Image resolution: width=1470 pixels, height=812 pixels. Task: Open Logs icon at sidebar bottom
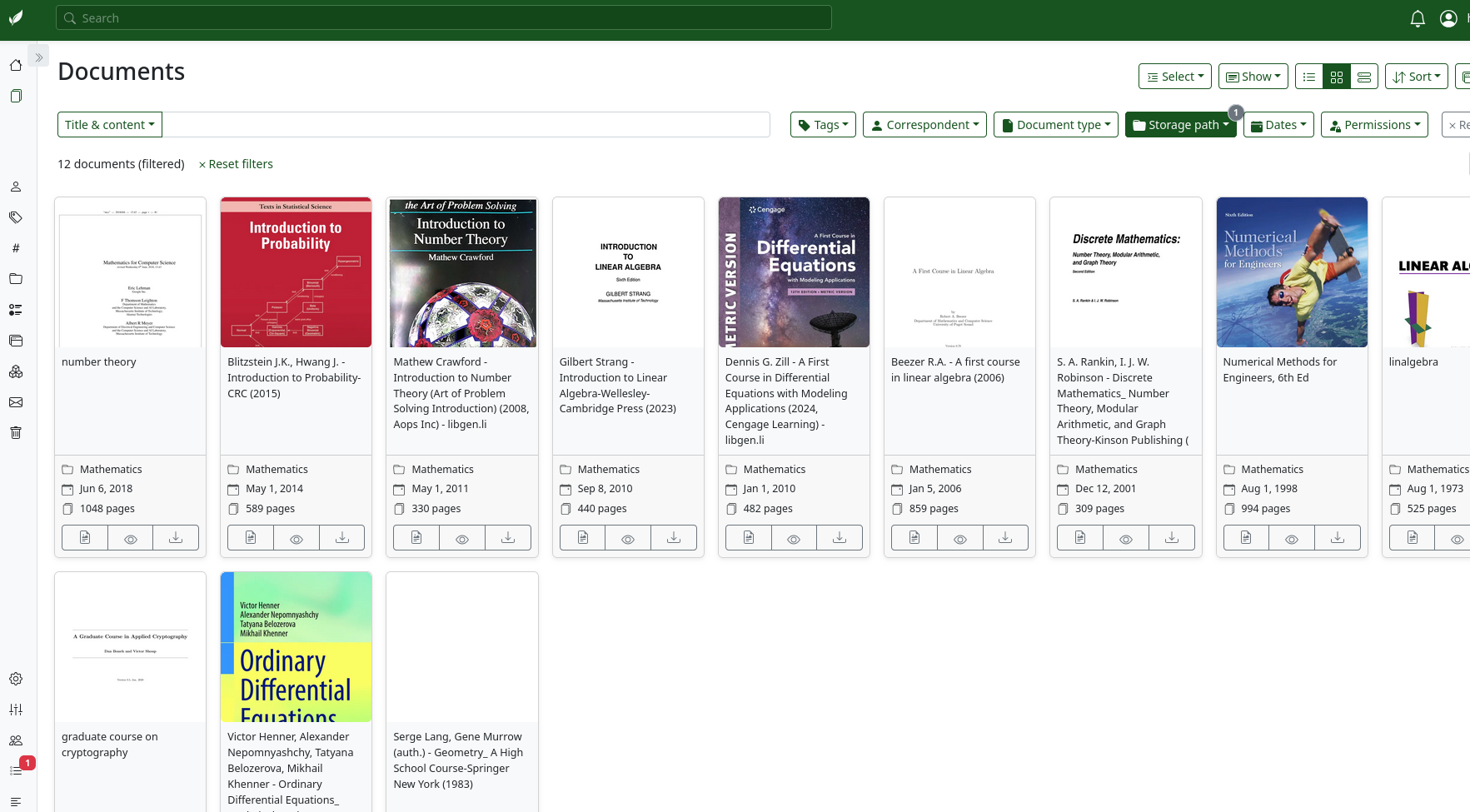click(16, 801)
